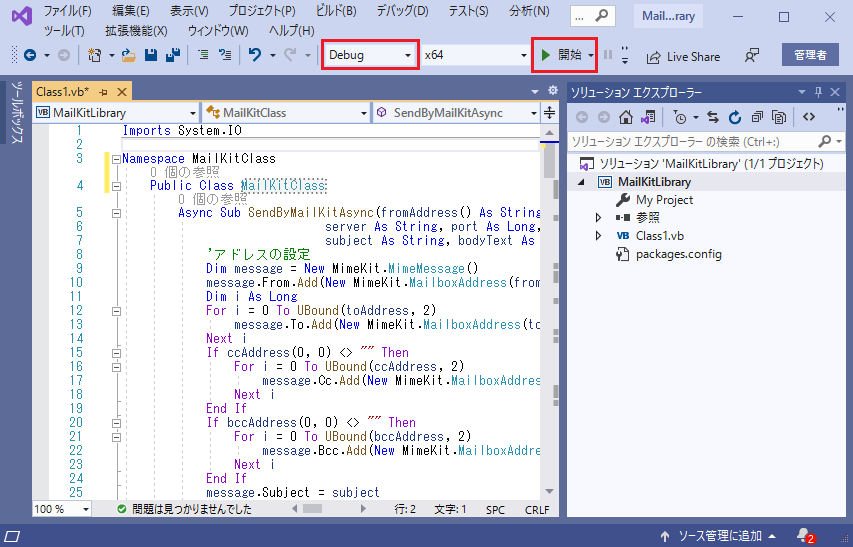The width and height of the screenshot is (853, 547).
Task: Collapse the Async Sub SendByMailKitAsync block
Action: coord(116,213)
